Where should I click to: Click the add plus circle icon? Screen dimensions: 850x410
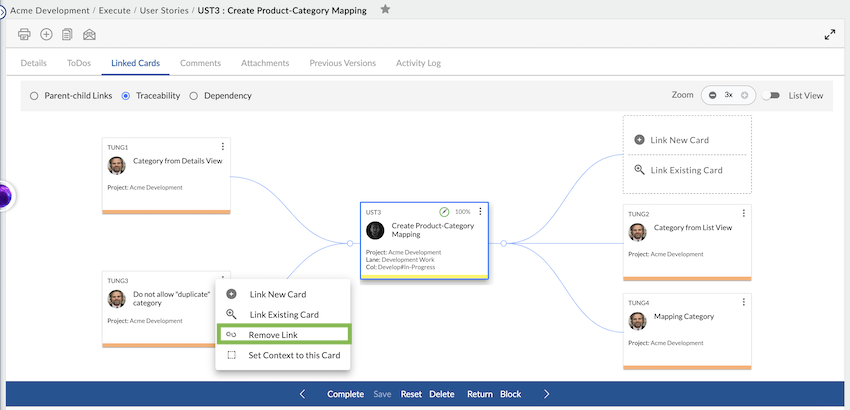46,35
